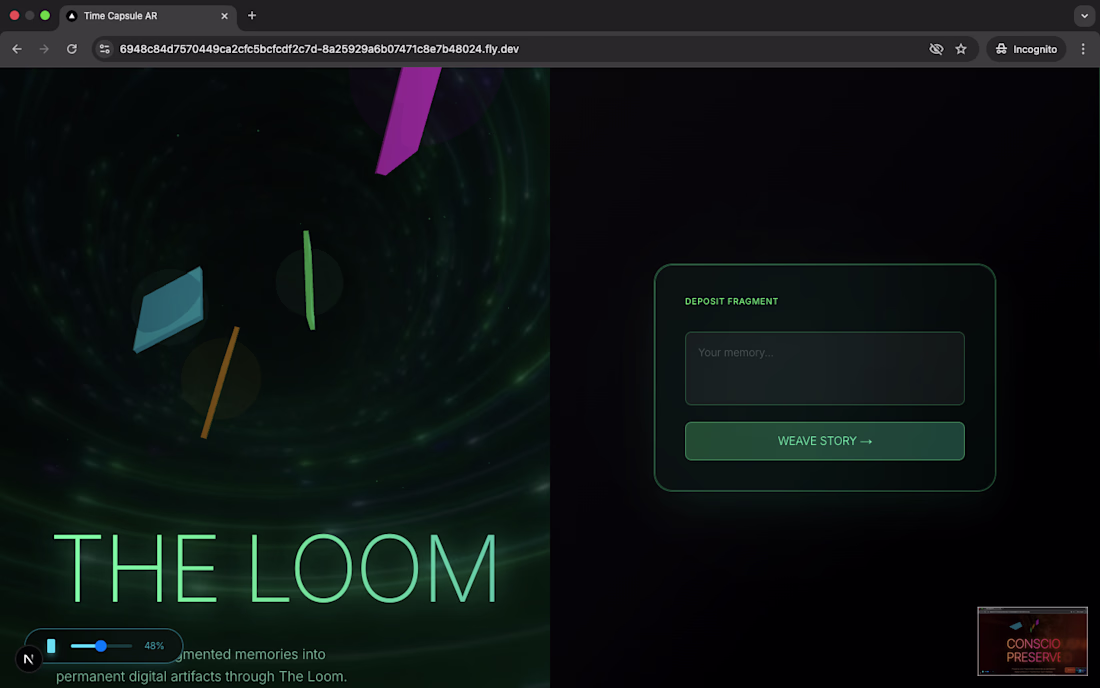Open the Incognito profile button

click(x=1026, y=49)
